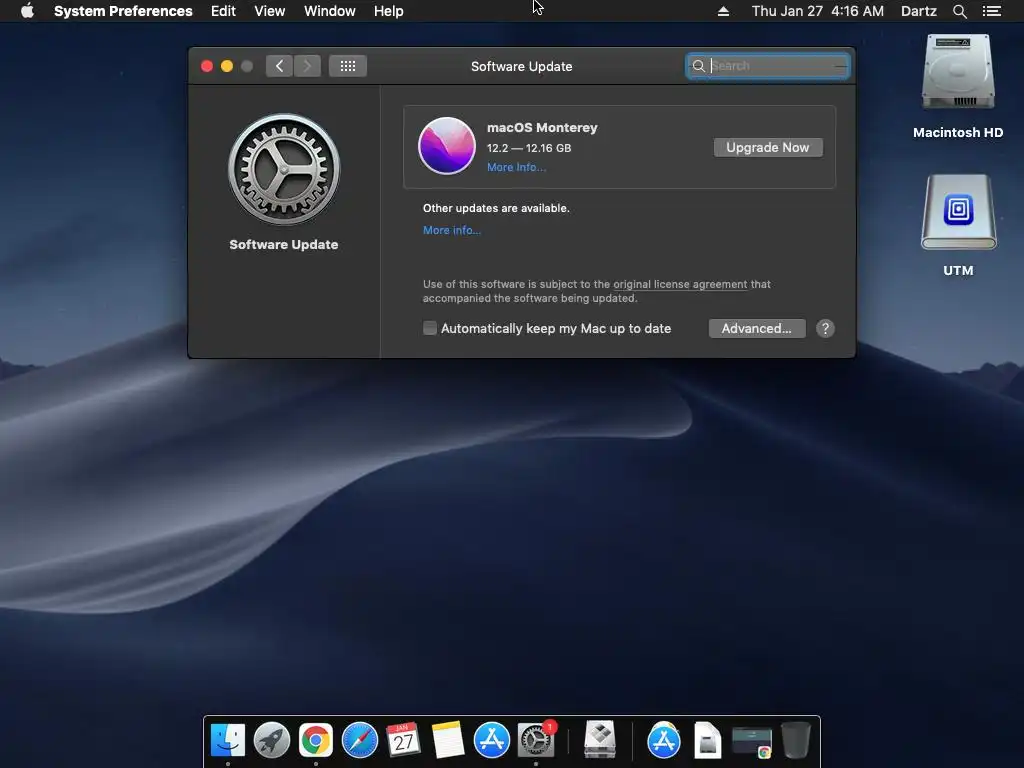Launch Launchpad rocket icon in dock
The image size is (1024, 768).
[272, 741]
